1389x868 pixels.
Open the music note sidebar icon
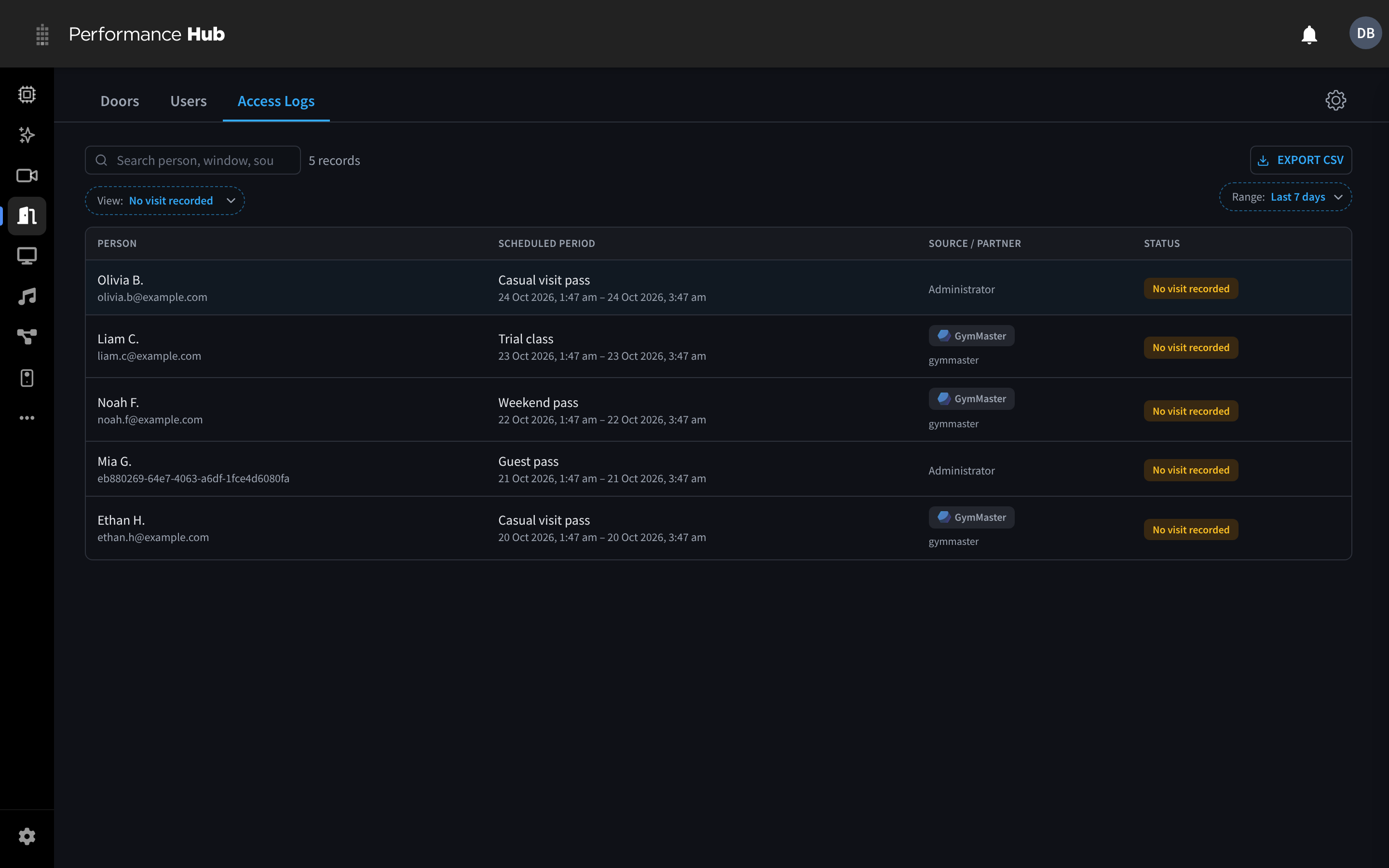27,296
